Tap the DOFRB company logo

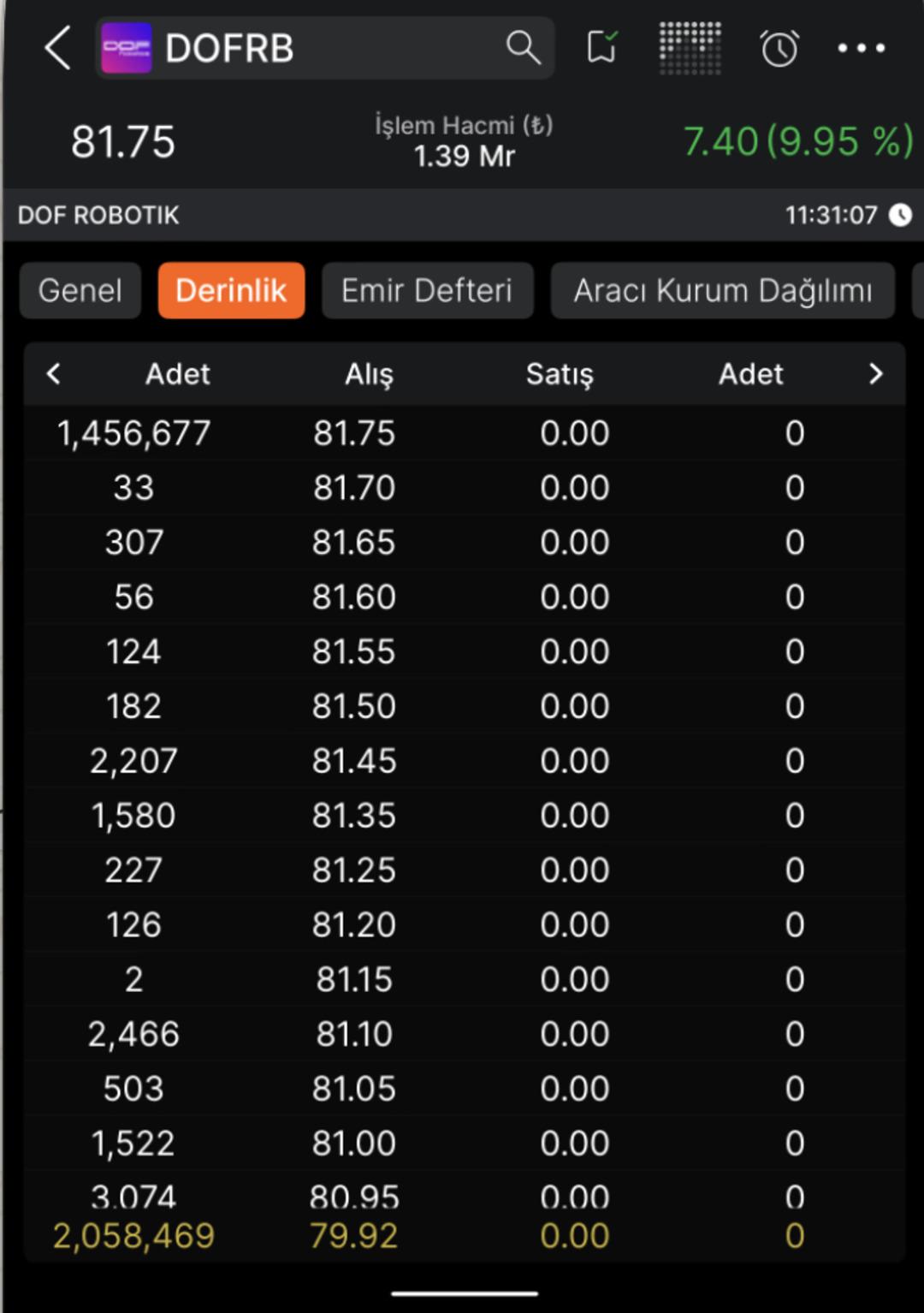point(126,48)
